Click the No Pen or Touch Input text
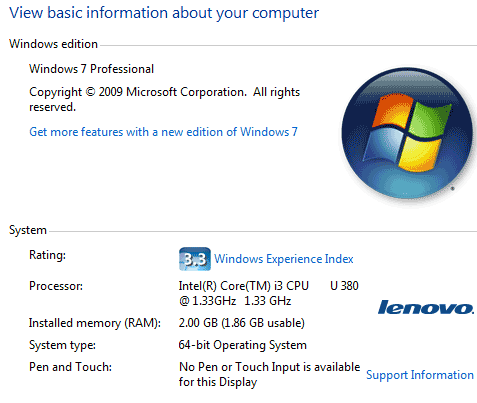Image resolution: width=477 pixels, height=403 pixels. coord(269,374)
